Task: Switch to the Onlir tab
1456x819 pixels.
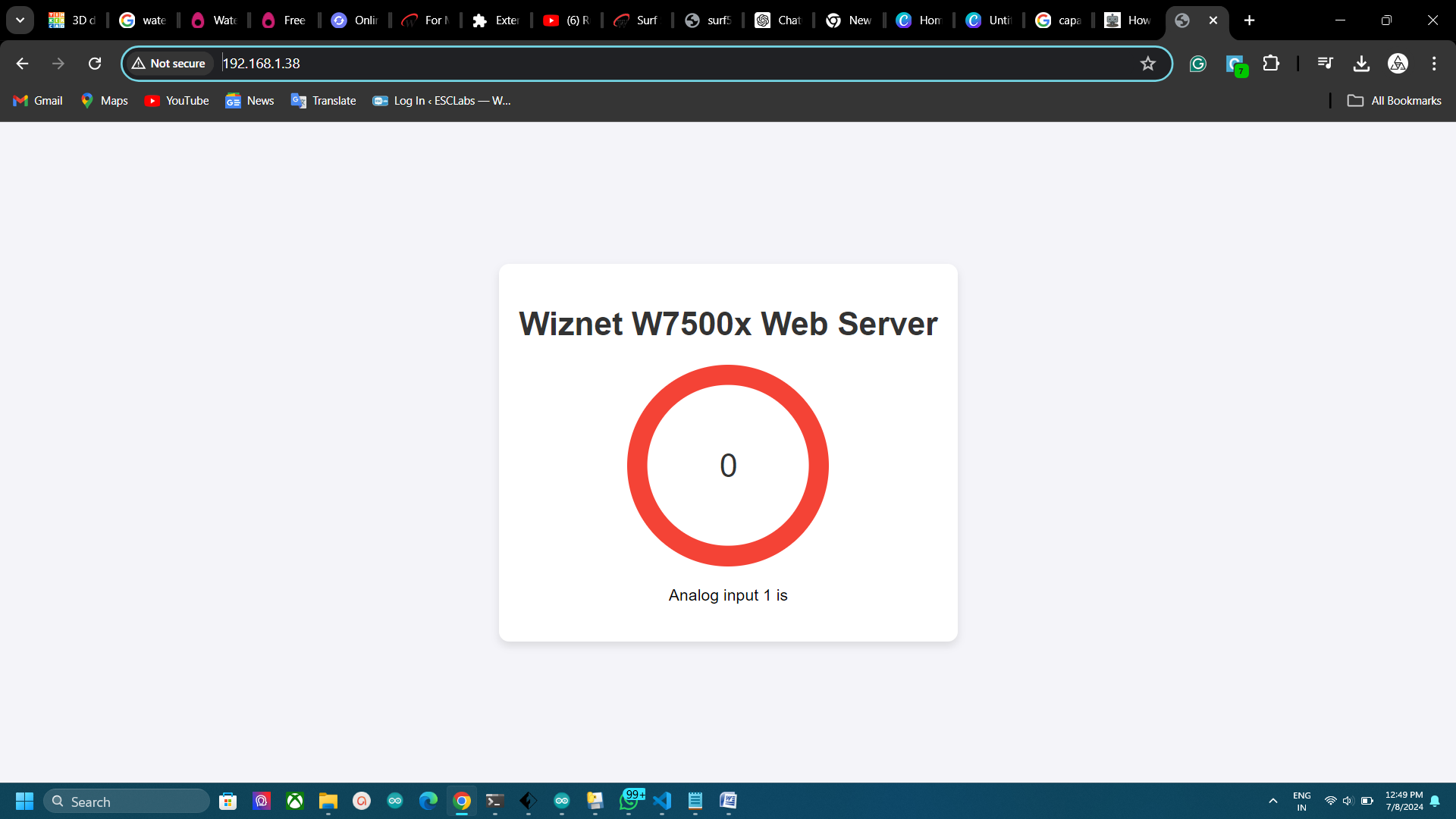Action: (x=354, y=20)
